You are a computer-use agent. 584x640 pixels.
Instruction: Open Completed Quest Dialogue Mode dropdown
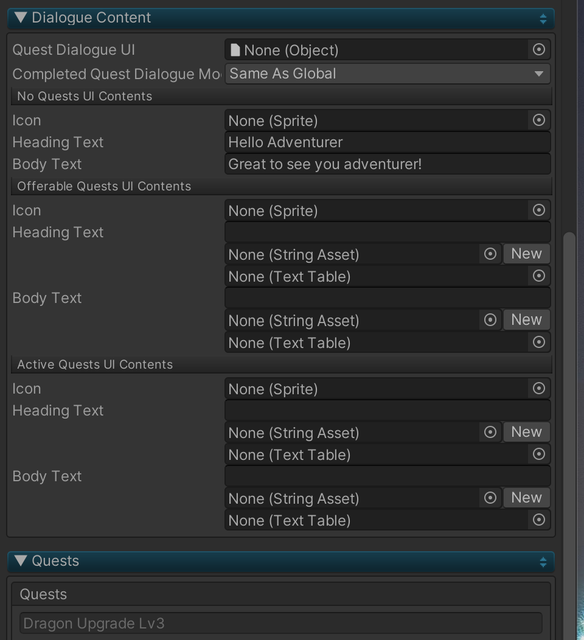pyautogui.click(x=388, y=74)
